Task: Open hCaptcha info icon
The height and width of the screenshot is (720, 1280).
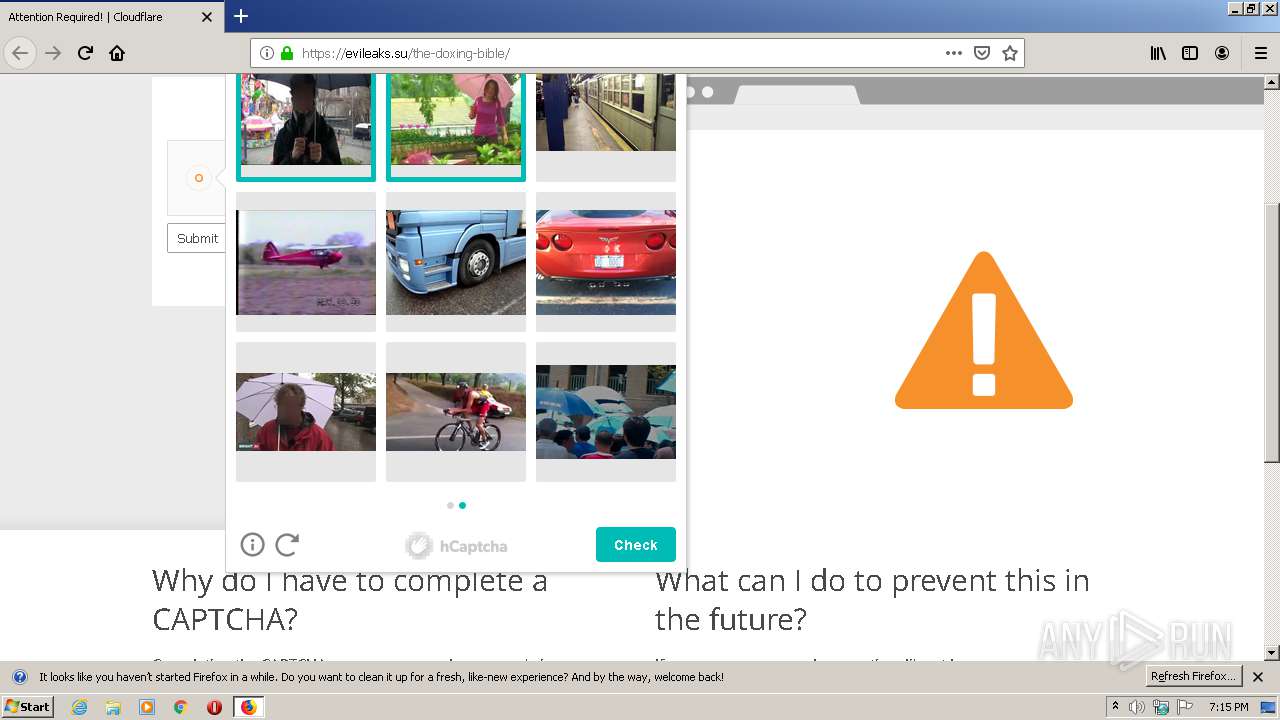Action: tap(252, 544)
